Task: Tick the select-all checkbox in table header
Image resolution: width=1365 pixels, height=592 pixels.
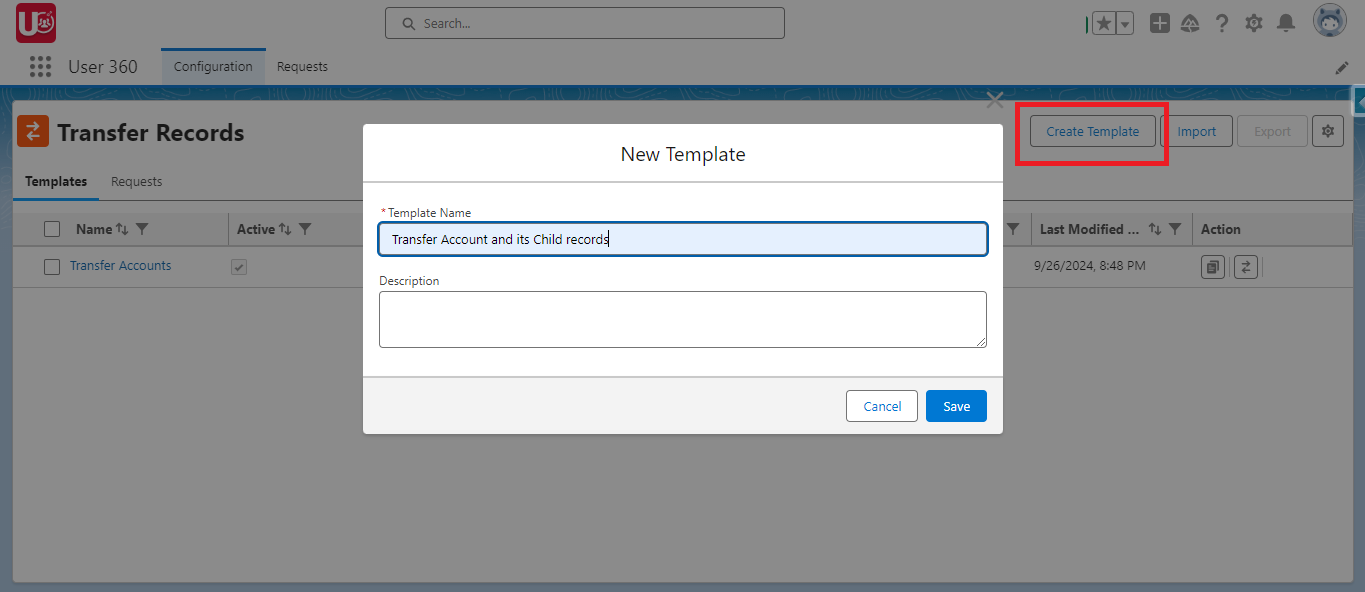Action: 52,229
